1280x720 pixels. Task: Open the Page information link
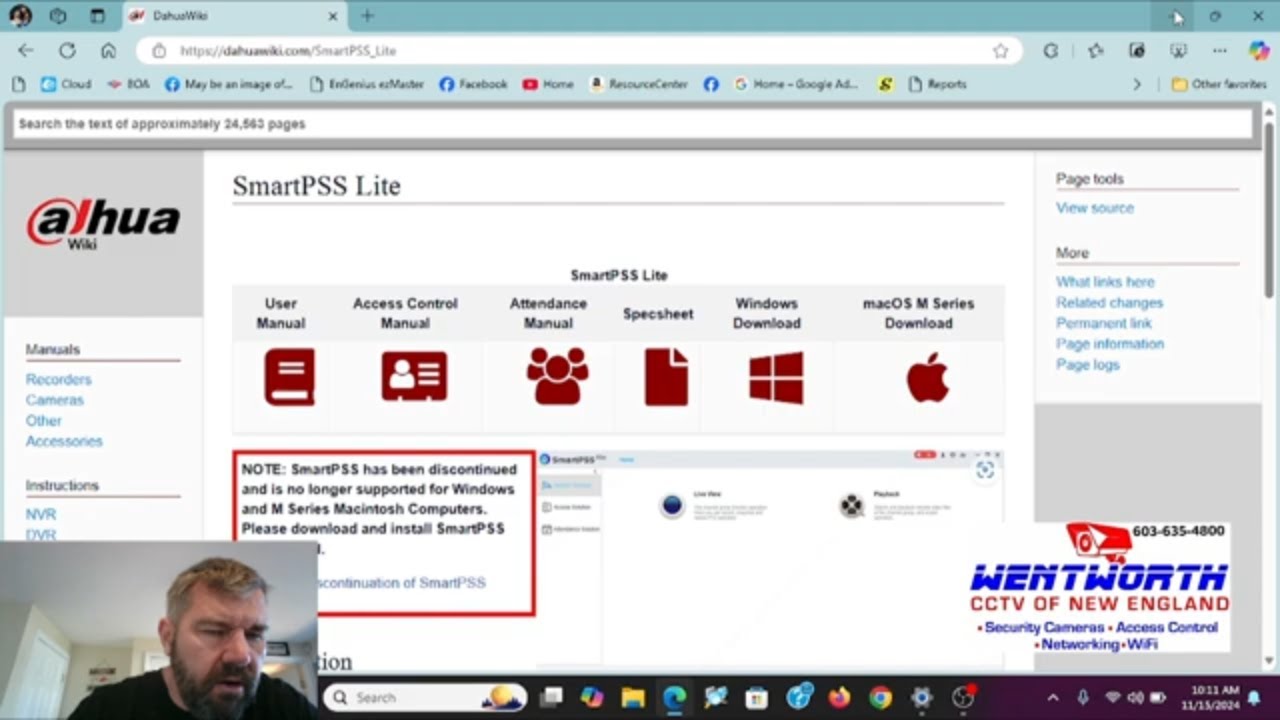pyautogui.click(x=1110, y=344)
